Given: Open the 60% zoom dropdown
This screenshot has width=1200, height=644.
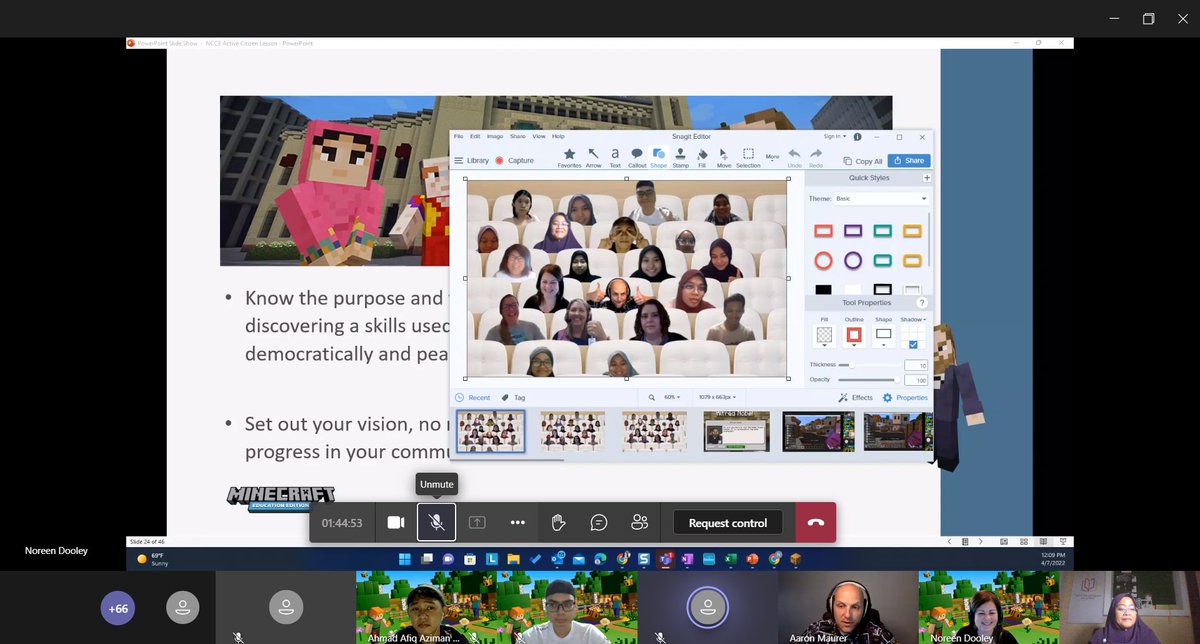Looking at the screenshot, I should tap(671, 398).
